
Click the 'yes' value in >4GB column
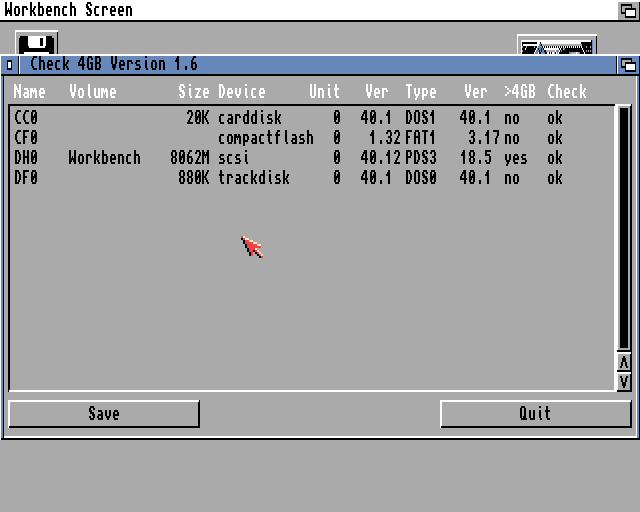pos(515,158)
